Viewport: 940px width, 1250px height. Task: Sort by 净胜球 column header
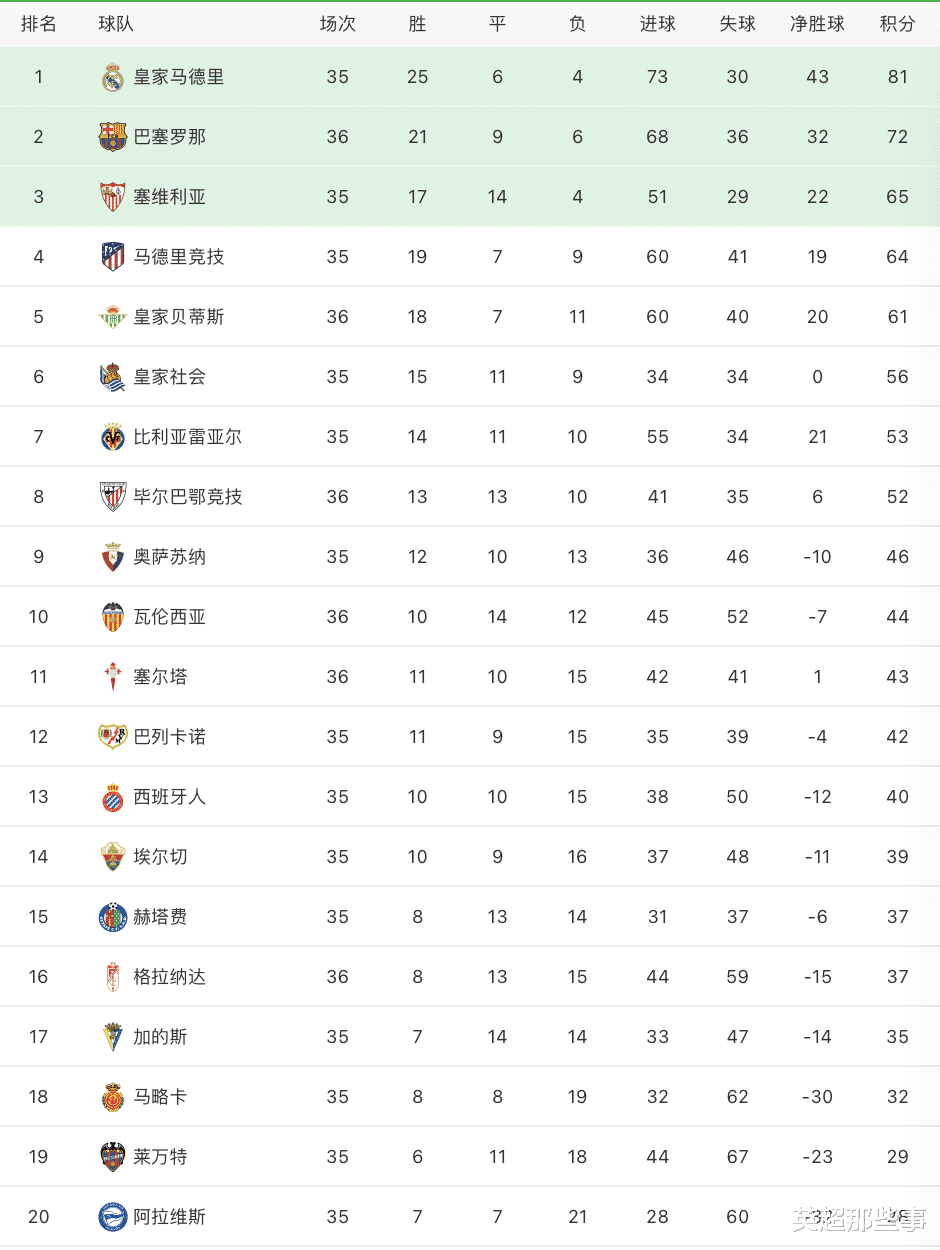(x=817, y=24)
